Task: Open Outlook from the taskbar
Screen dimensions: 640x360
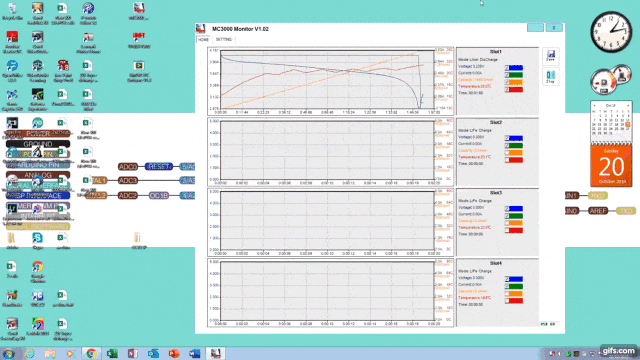Action: [x=153, y=353]
